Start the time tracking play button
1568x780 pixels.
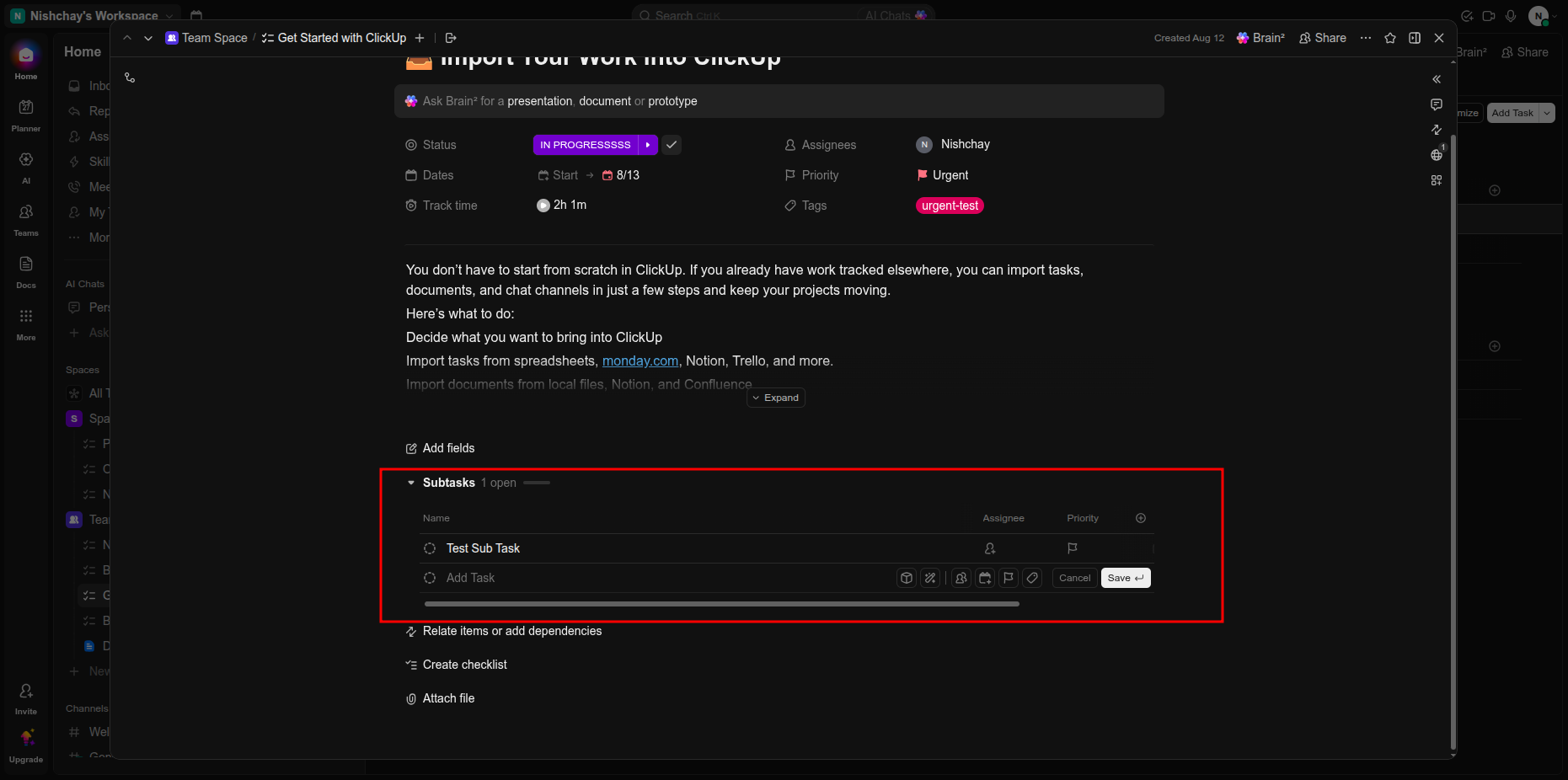coord(543,206)
